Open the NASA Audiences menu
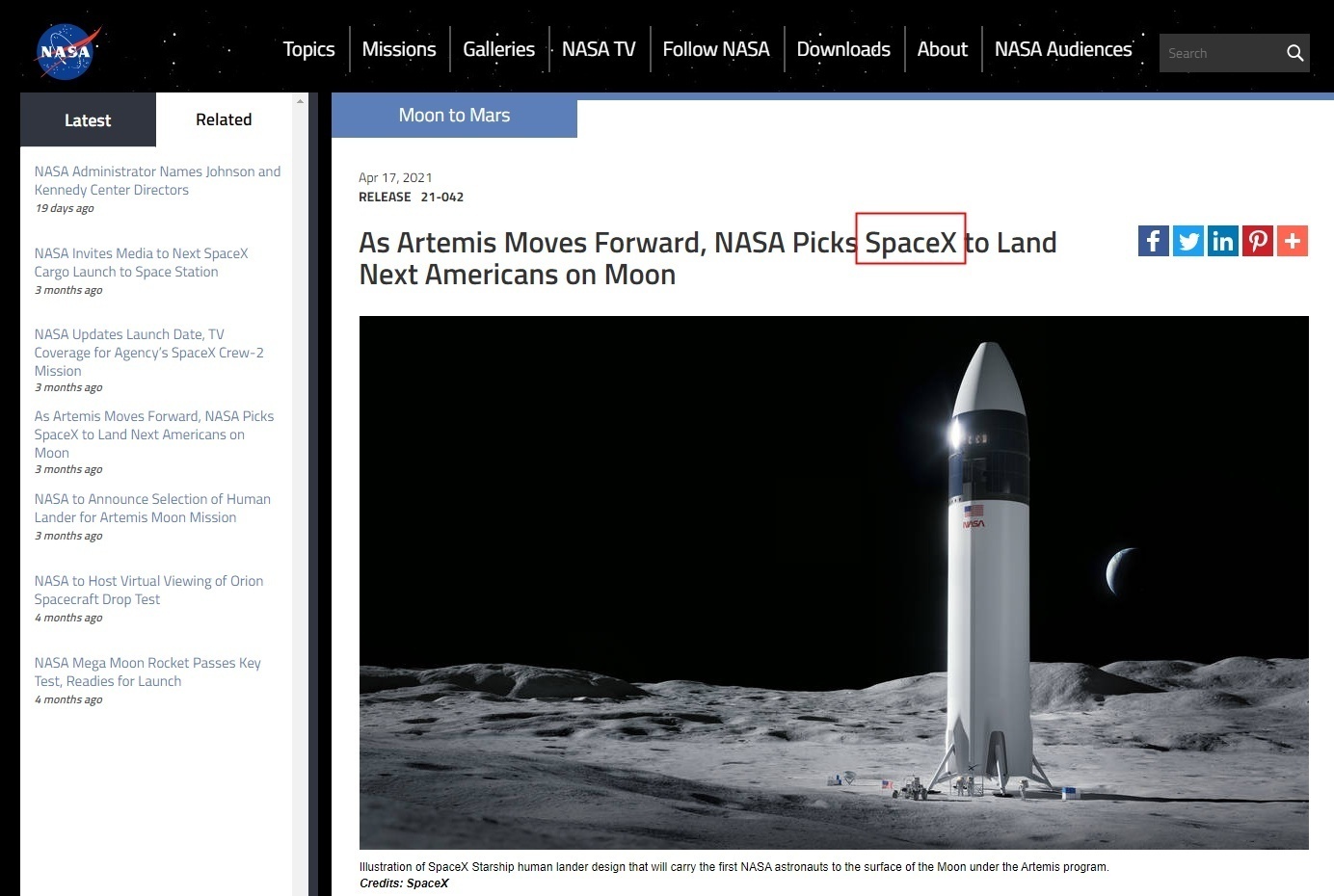This screenshot has width=1334, height=896. pos(1063,49)
